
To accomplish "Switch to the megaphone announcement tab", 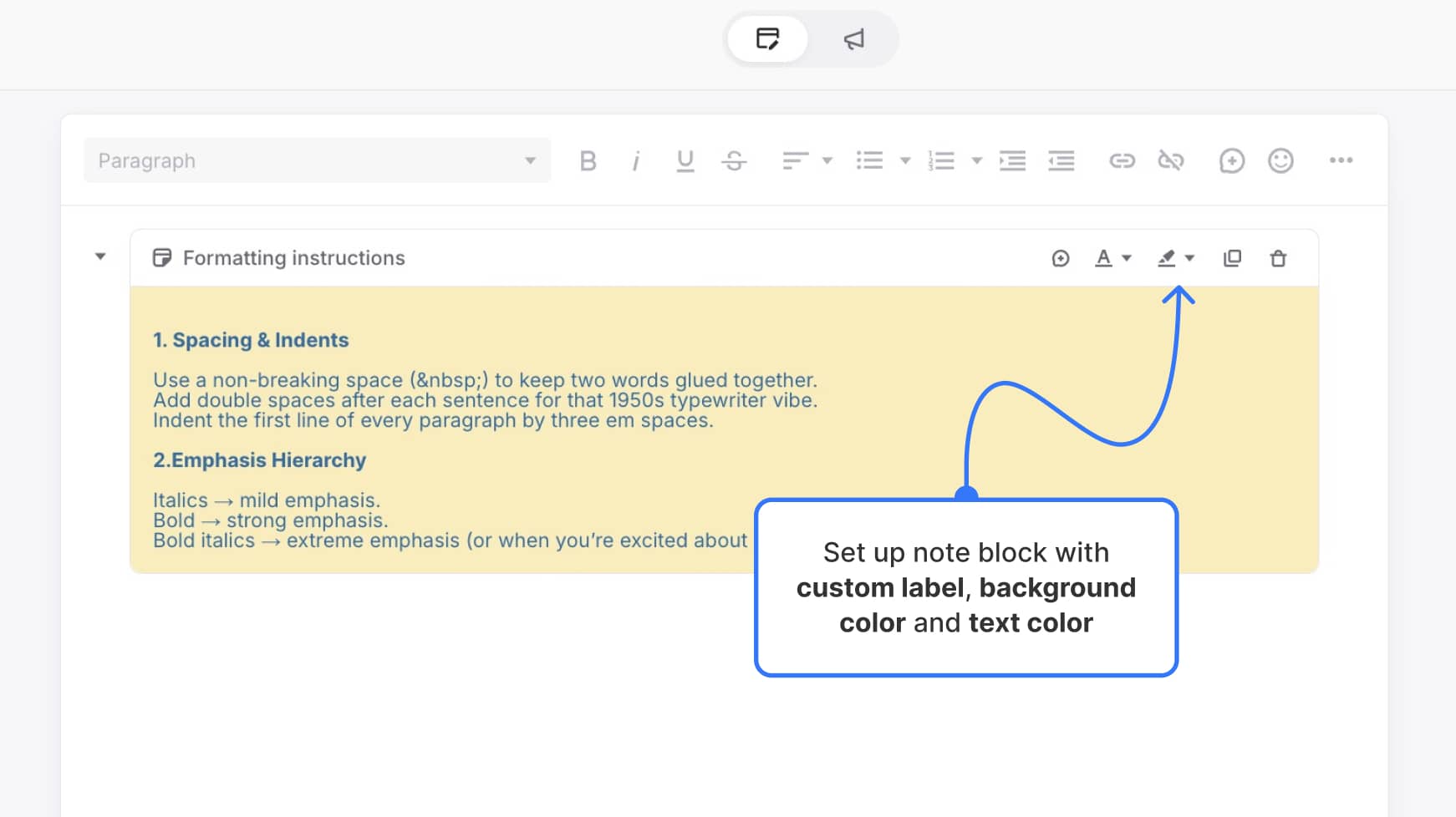I will (853, 38).
